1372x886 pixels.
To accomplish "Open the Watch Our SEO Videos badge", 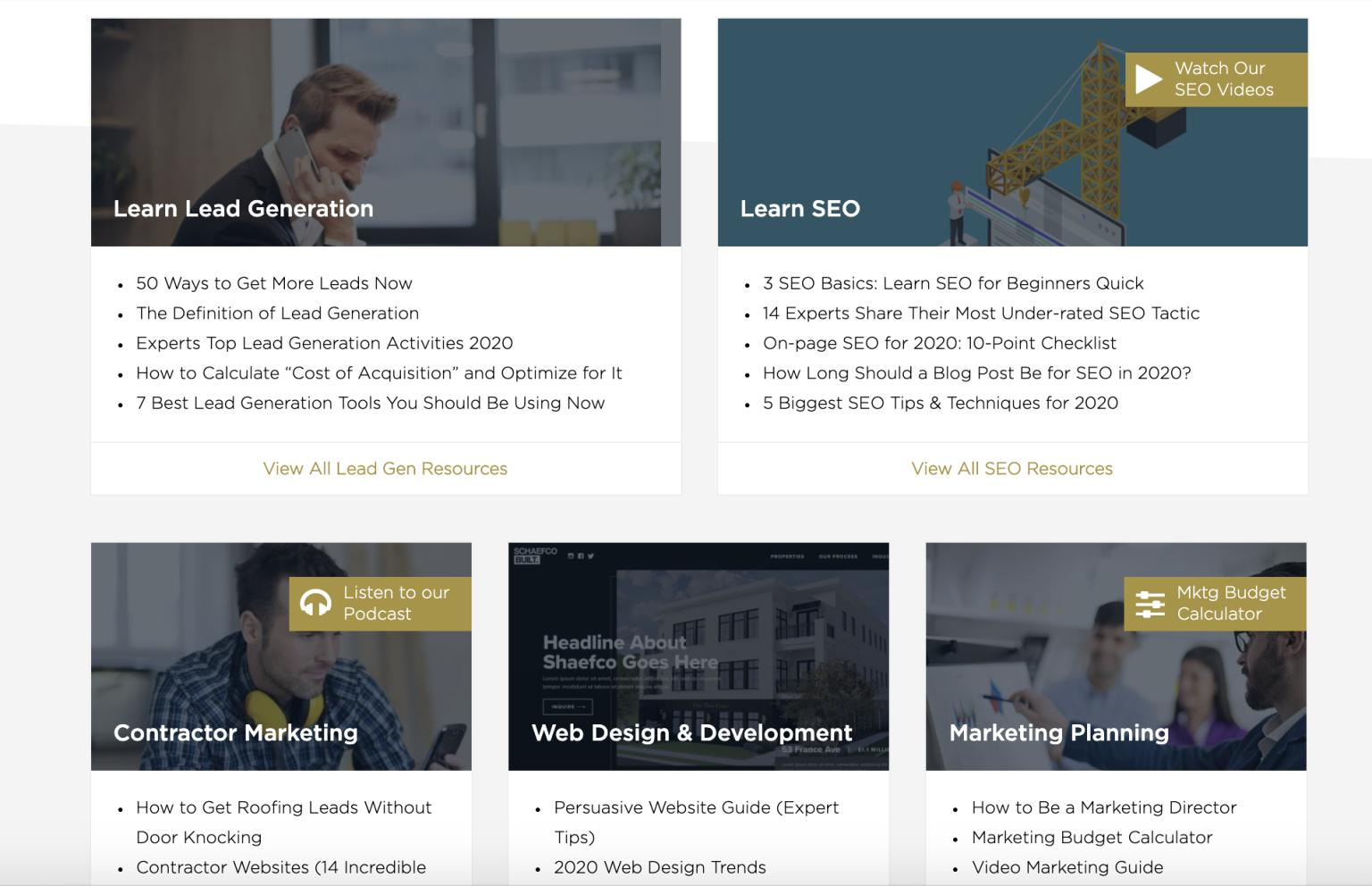I will pos(1217,79).
